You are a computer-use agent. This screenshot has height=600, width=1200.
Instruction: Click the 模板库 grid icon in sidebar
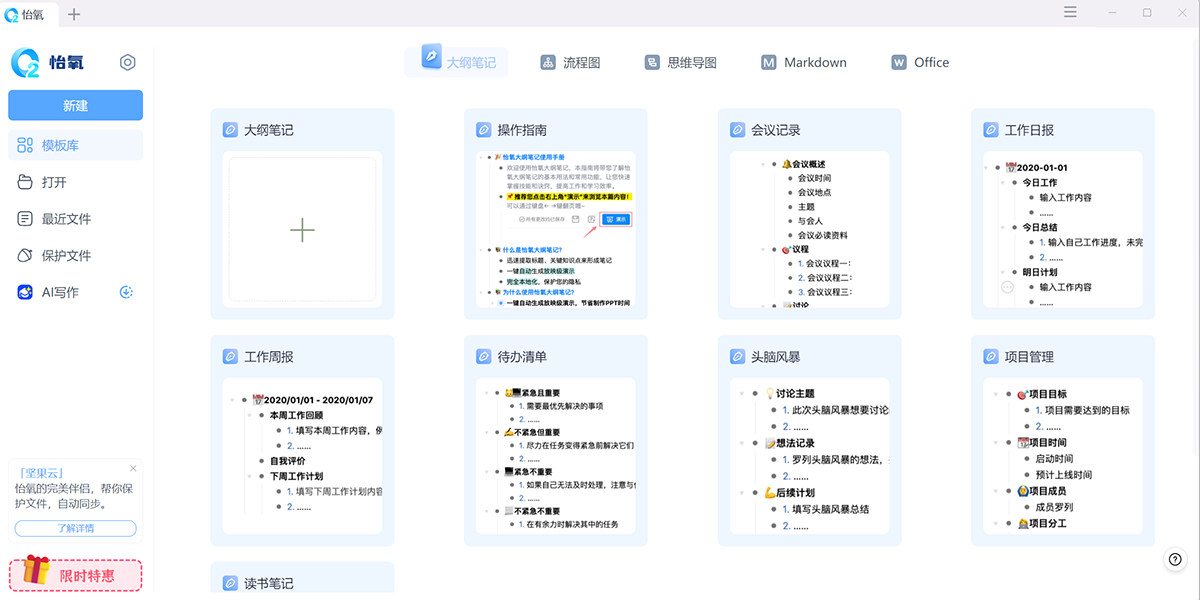[x=26, y=145]
